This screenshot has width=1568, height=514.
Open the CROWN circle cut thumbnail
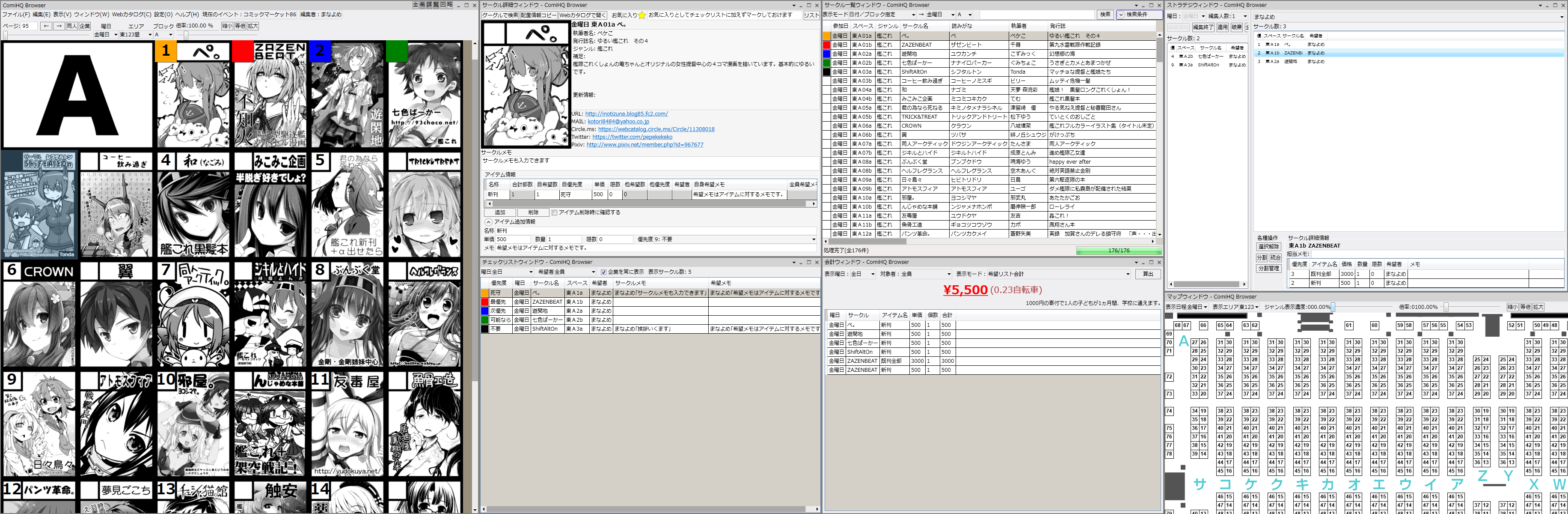tap(39, 314)
